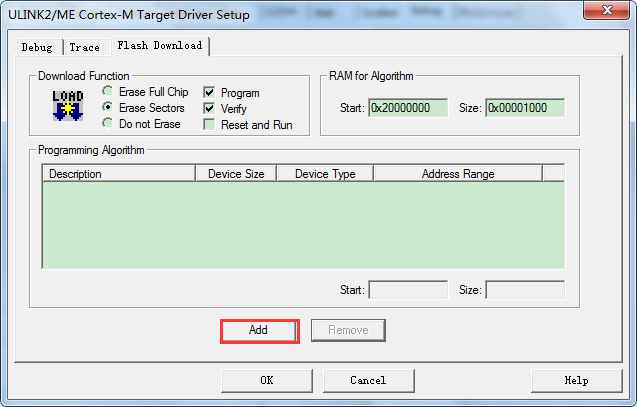Click the Cancel button
Image resolution: width=637 pixels, height=407 pixels.
click(368, 381)
